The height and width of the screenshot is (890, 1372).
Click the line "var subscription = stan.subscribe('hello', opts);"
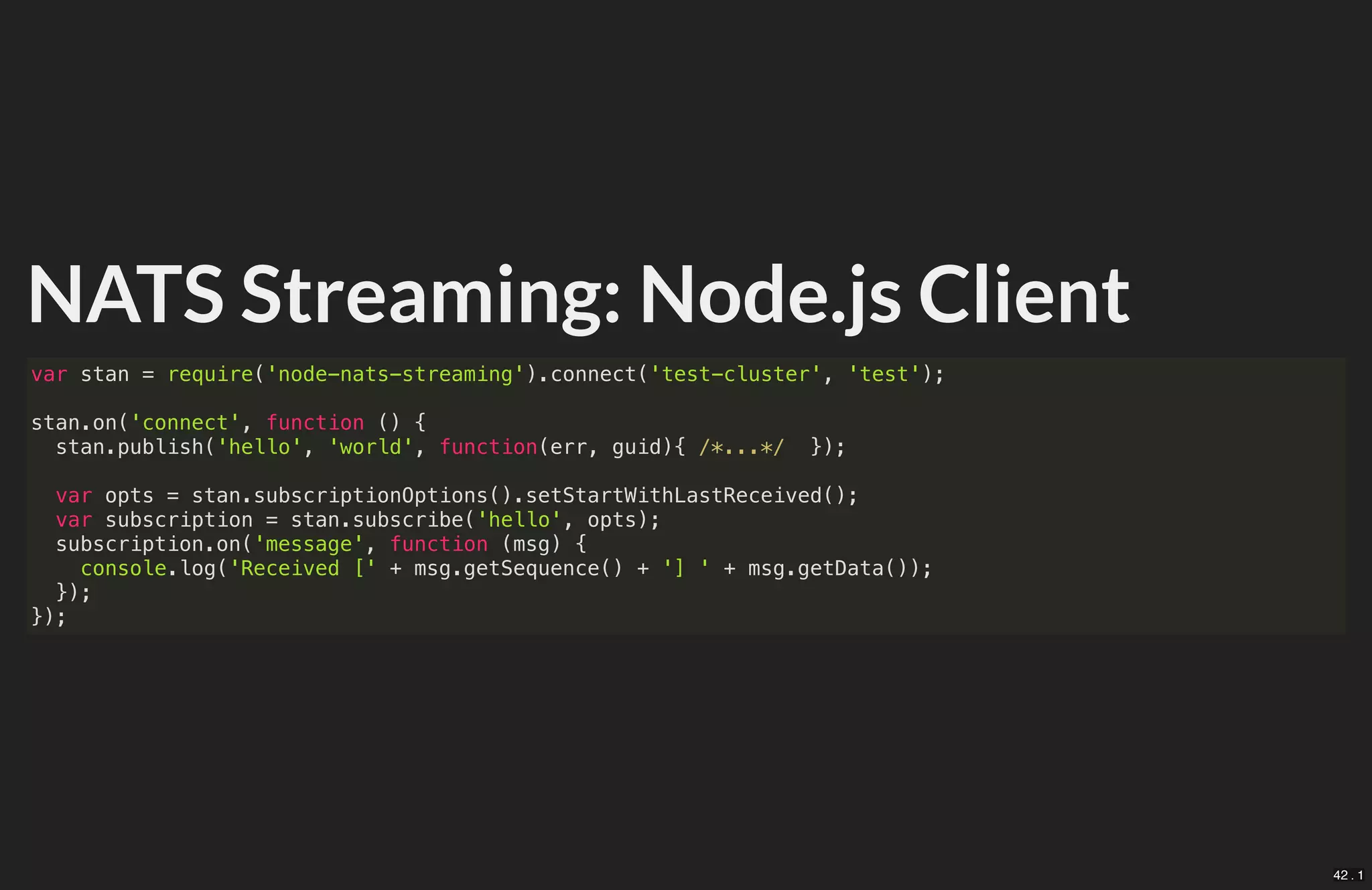coord(358,520)
